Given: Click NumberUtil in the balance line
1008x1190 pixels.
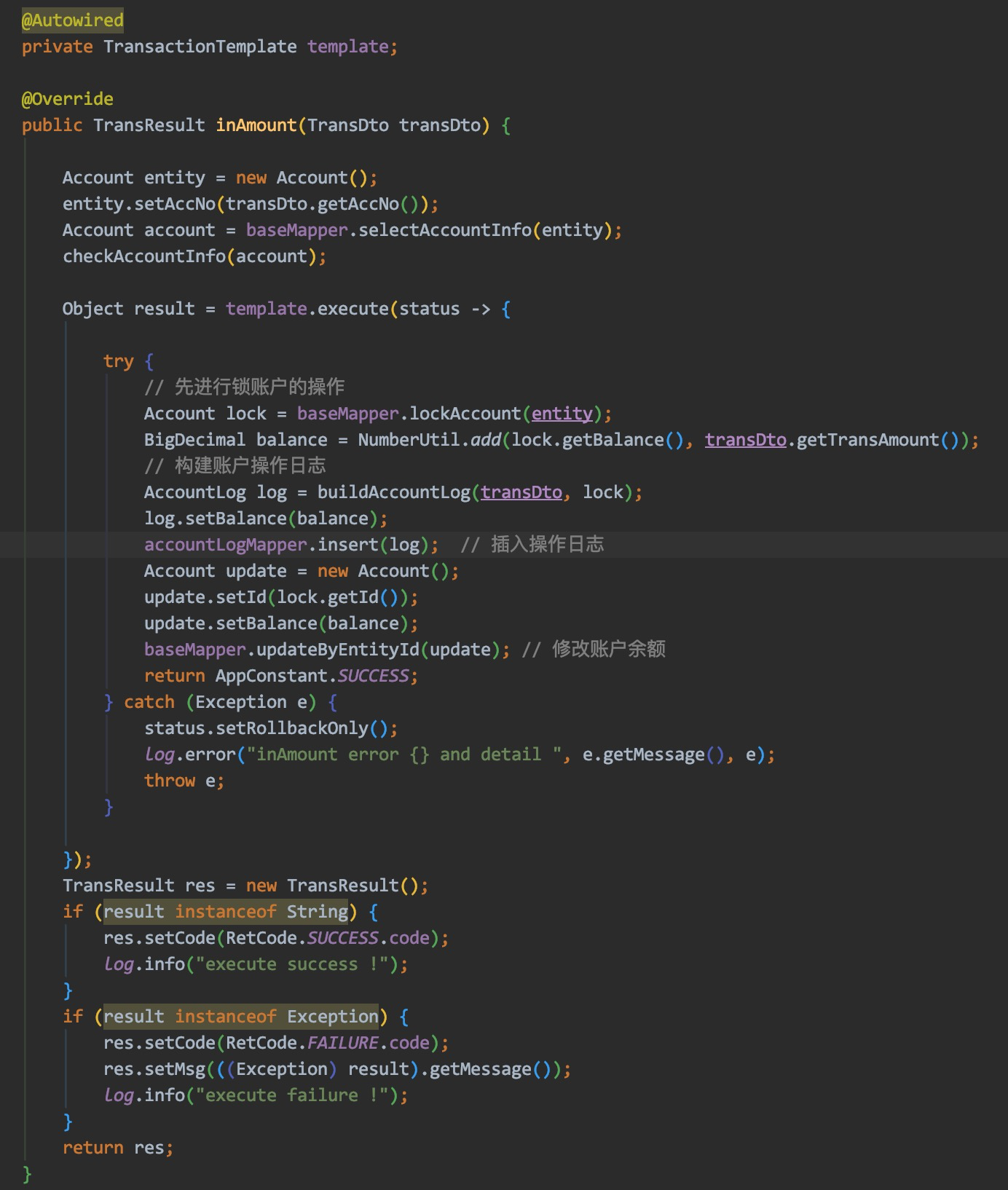Looking at the screenshot, I should click(409, 440).
